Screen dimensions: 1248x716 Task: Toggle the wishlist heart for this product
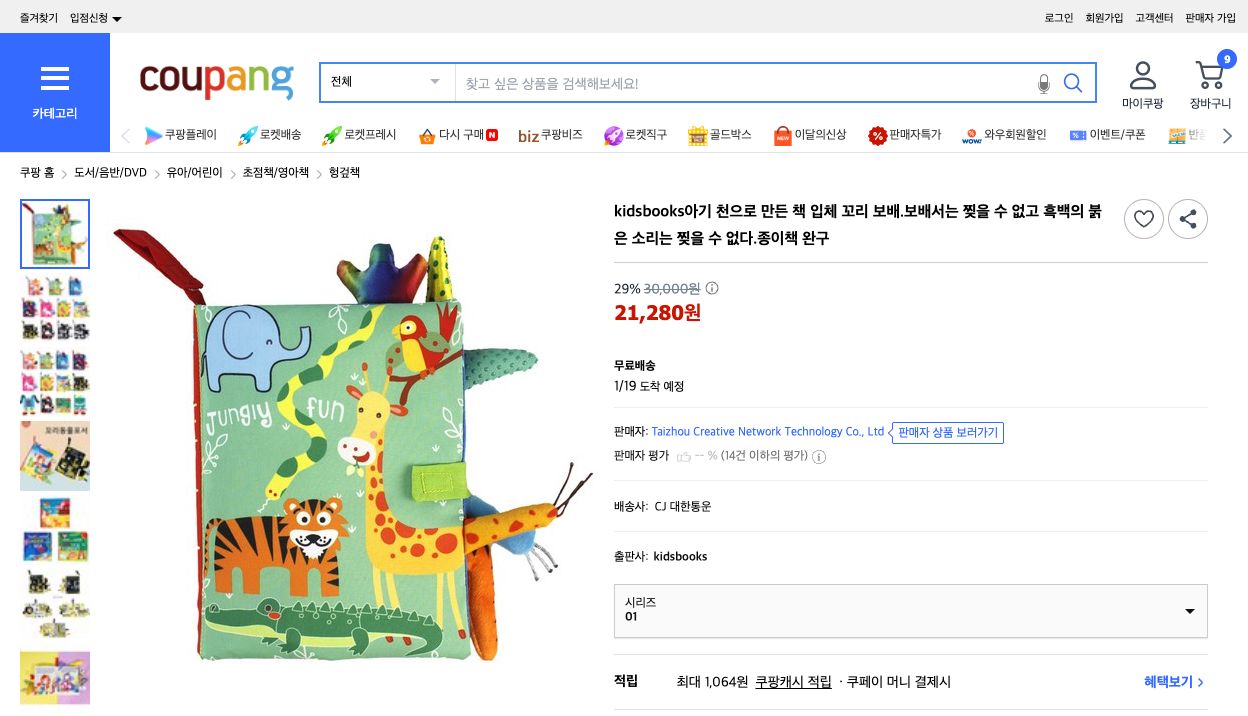(x=1144, y=219)
